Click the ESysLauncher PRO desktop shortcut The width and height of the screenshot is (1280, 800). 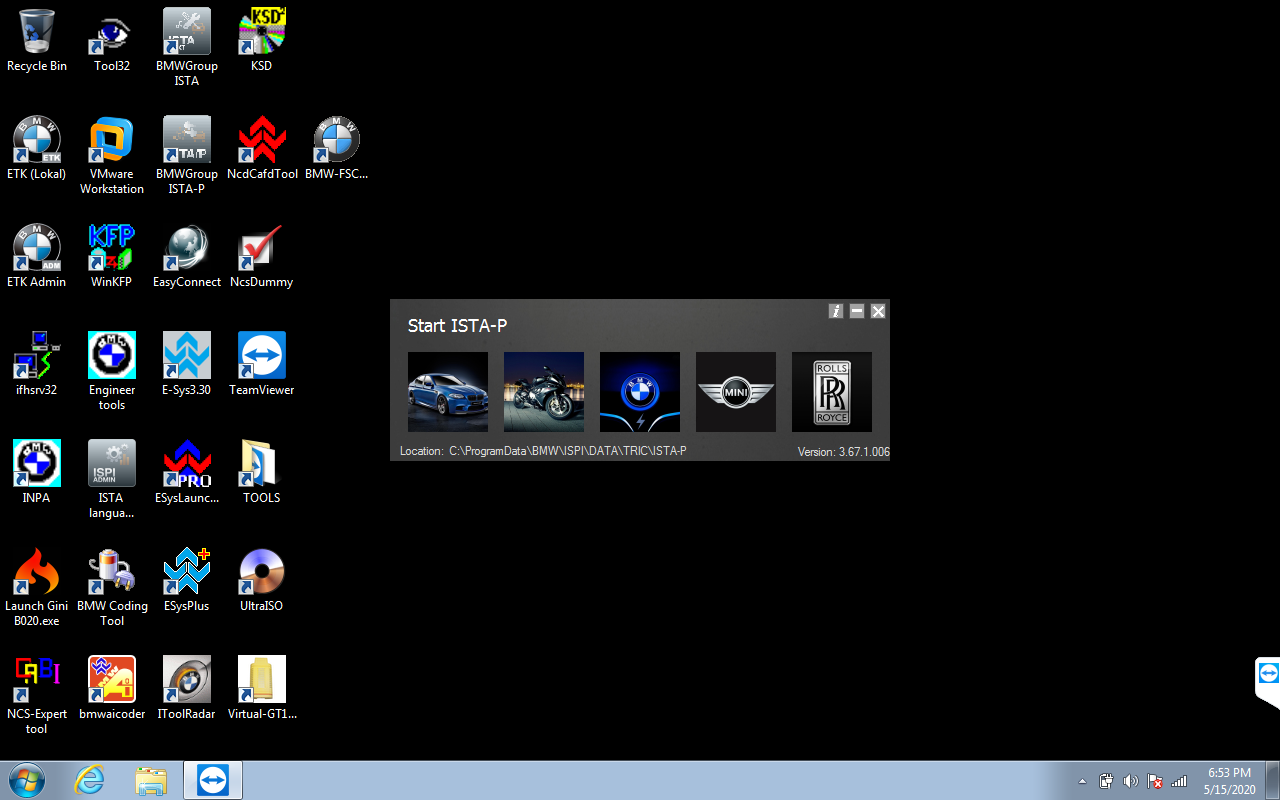[x=187, y=472]
